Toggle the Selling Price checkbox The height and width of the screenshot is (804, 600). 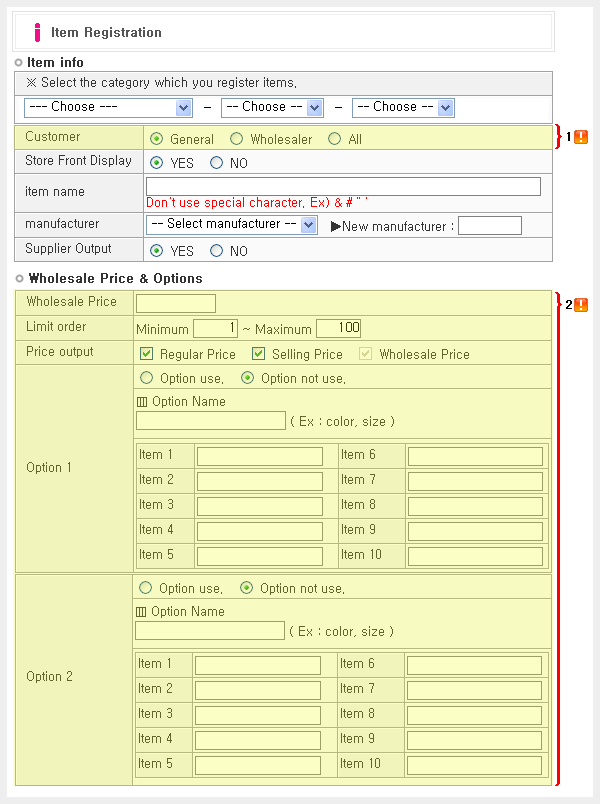click(x=259, y=354)
